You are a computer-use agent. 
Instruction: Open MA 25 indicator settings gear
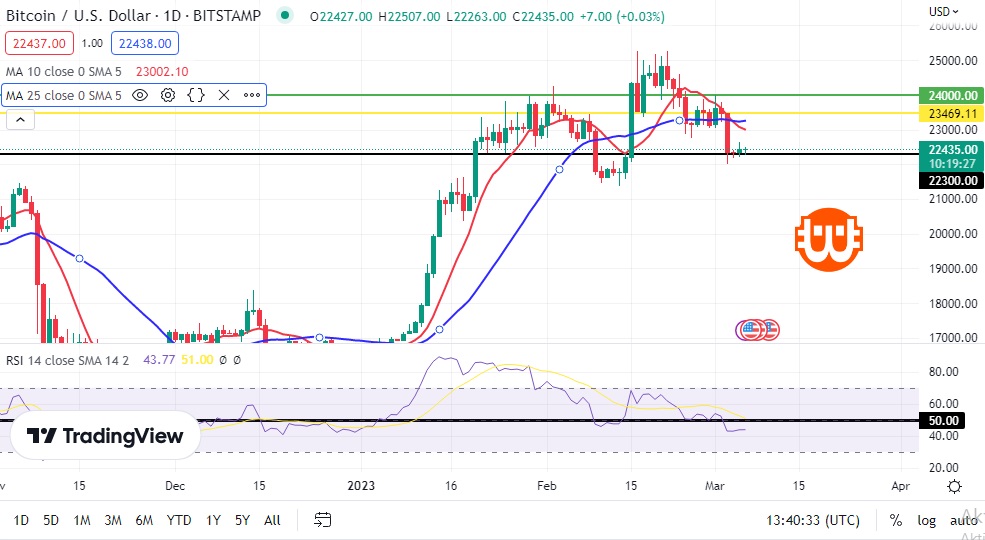click(x=168, y=95)
